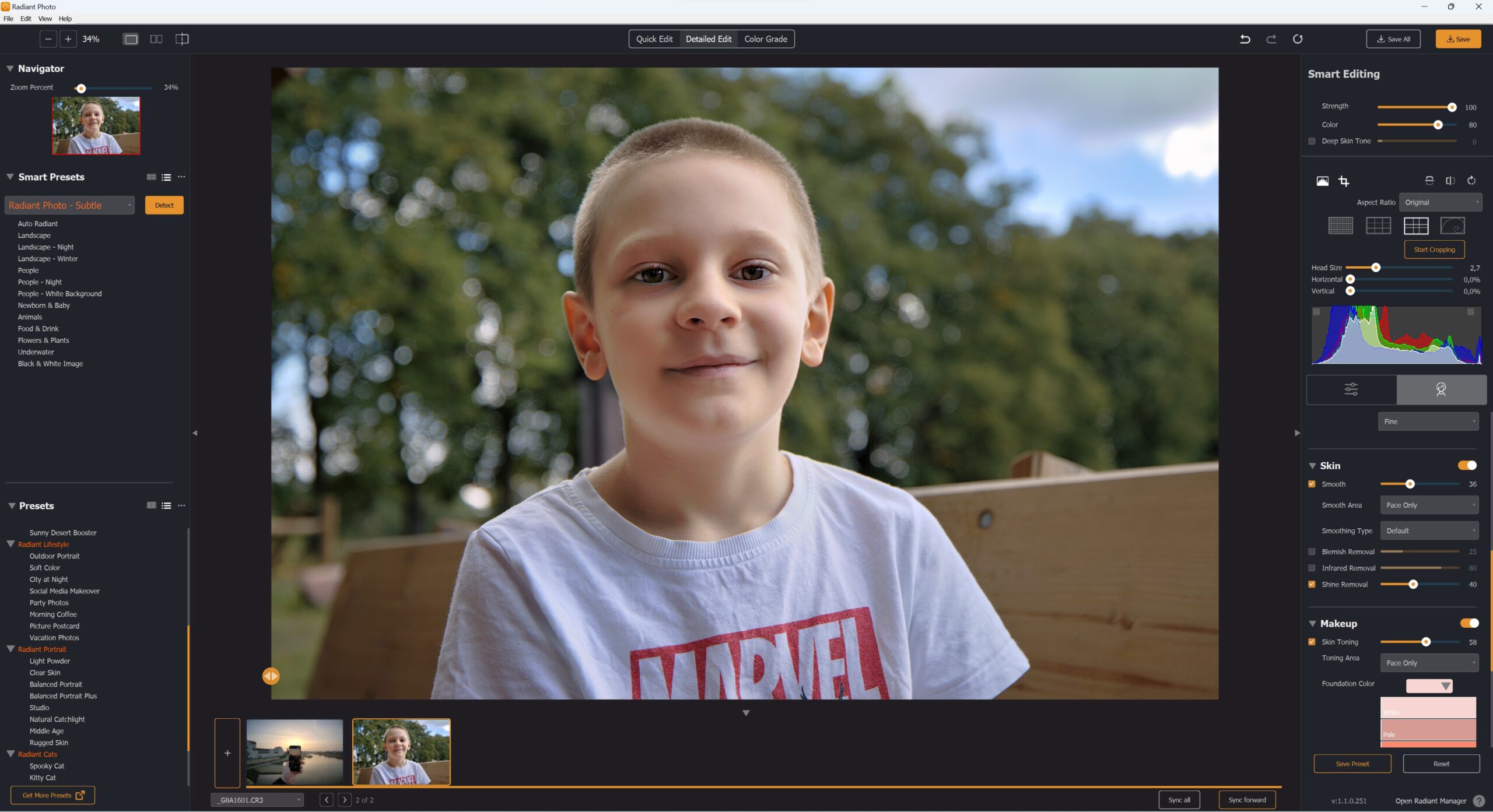This screenshot has height=812, width=1493.
Task: Click the Strength slider handle
Action: [1452, 107]
